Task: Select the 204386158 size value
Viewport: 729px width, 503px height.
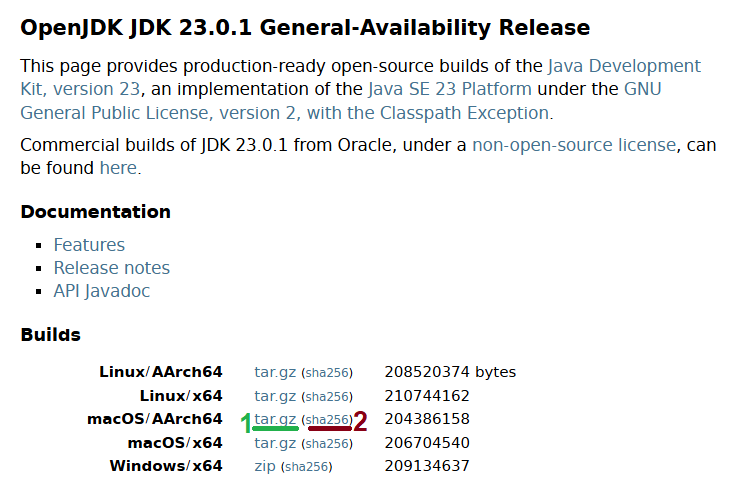Action: click(x=427, y=419)
